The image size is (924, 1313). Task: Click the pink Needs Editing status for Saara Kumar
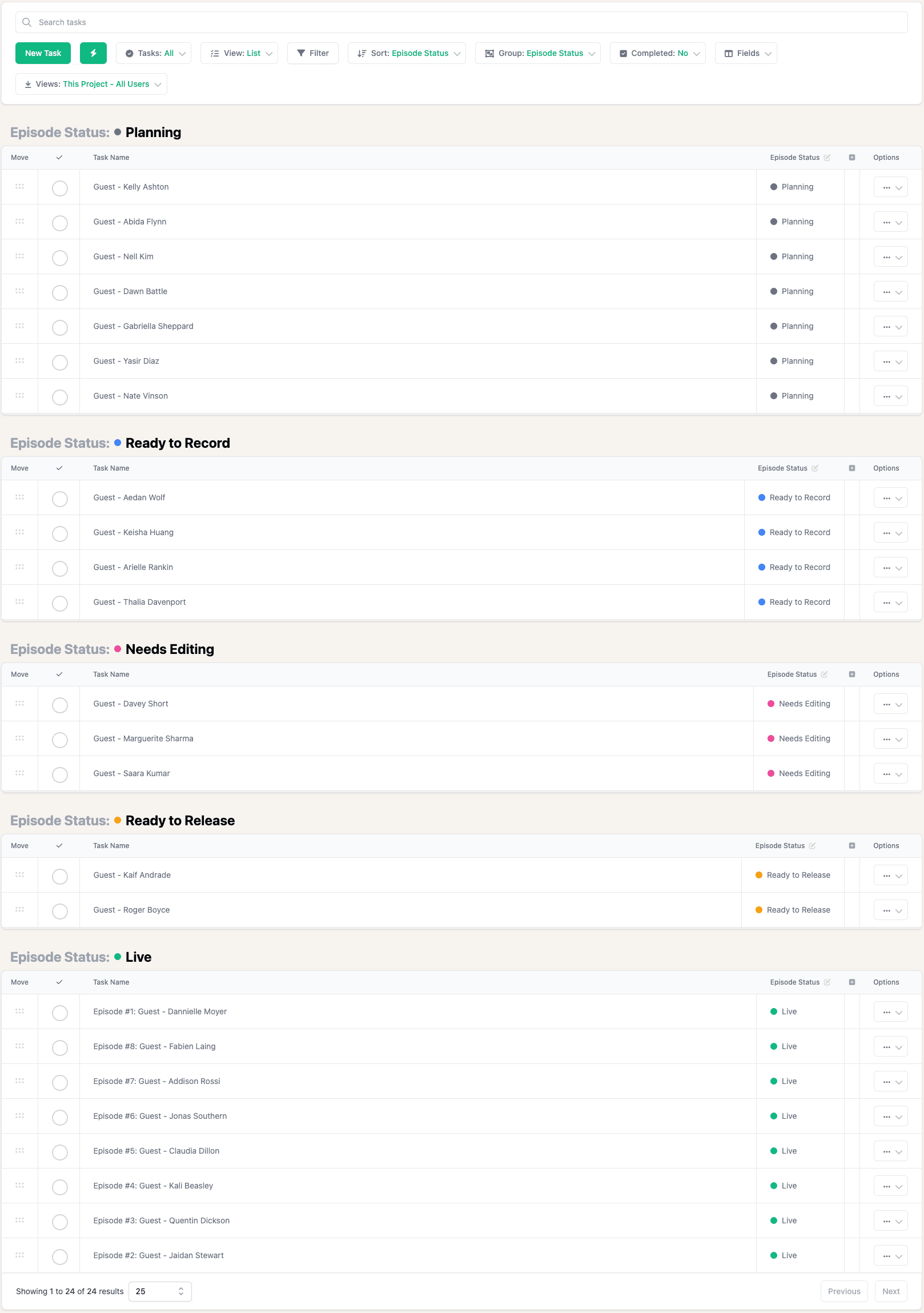(798, 773)
